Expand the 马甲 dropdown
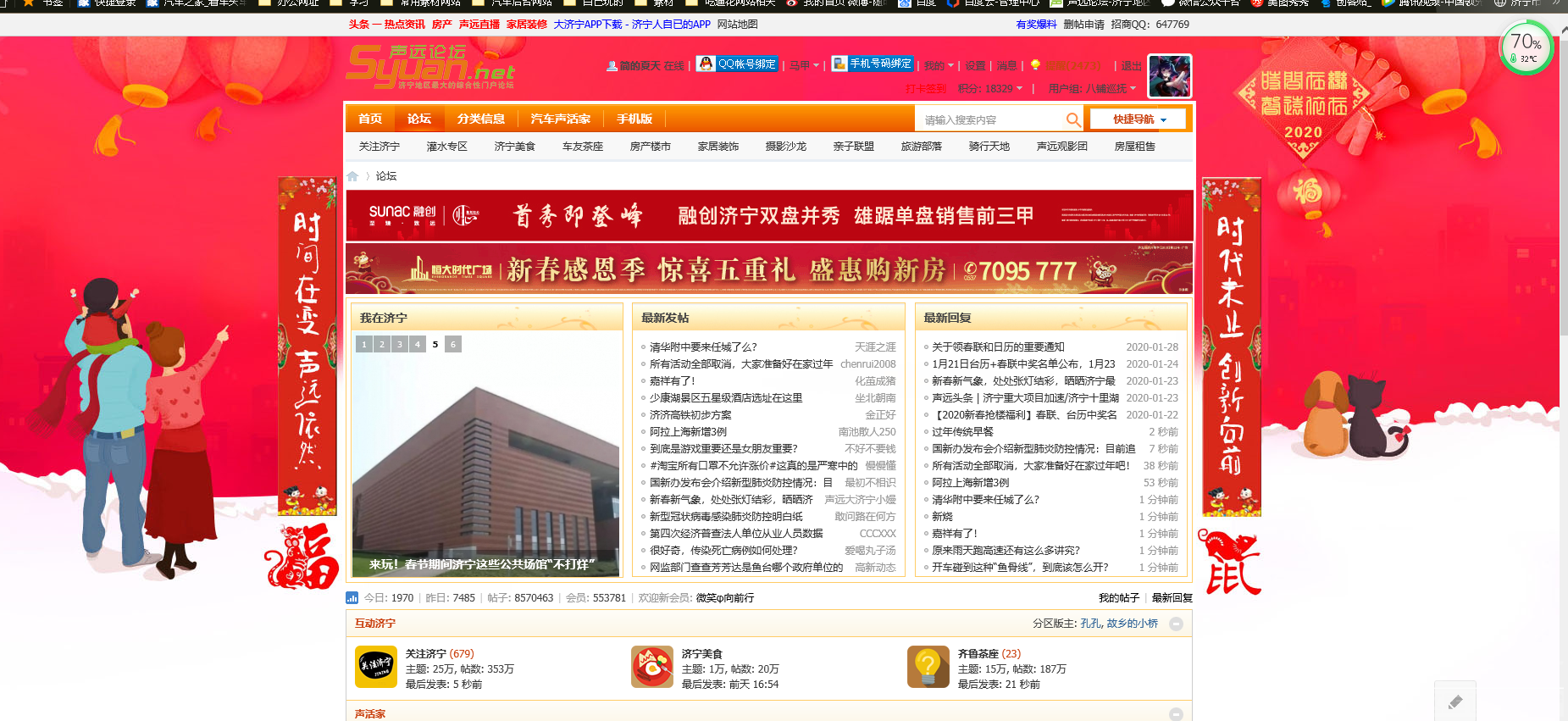This screenshot has width=1568, height=721. (x=804, y=65)
